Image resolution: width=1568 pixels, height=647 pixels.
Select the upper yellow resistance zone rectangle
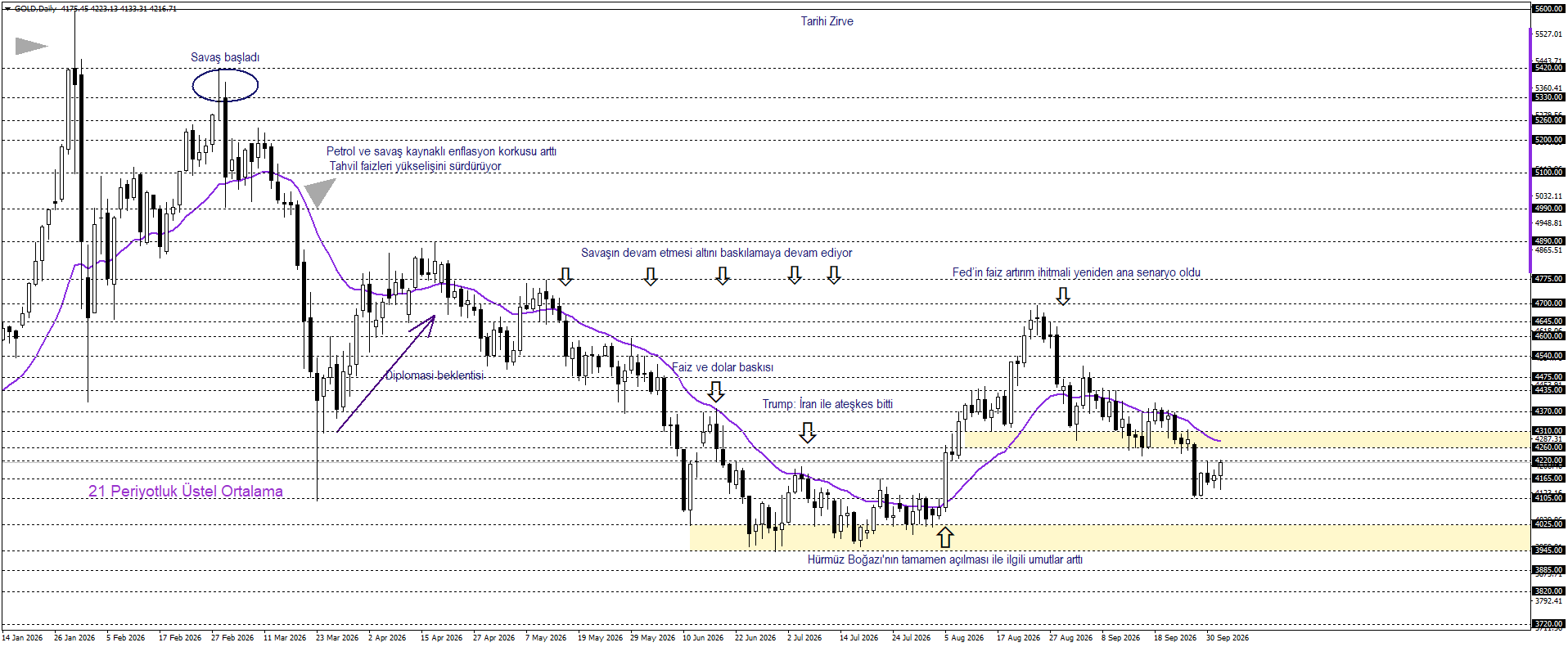(1247, 439)
